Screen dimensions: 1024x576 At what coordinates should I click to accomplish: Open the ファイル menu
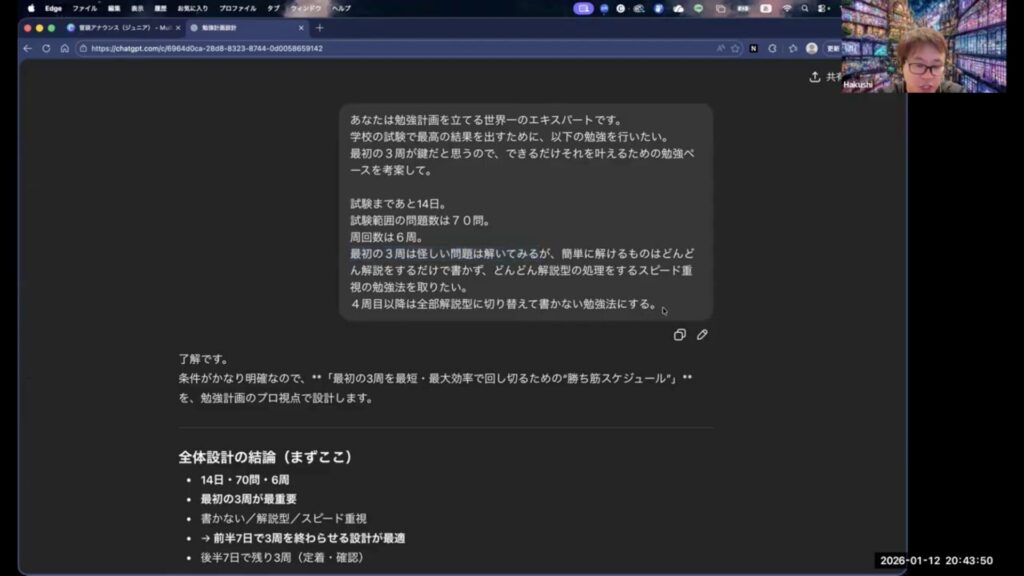coord(84,8)
